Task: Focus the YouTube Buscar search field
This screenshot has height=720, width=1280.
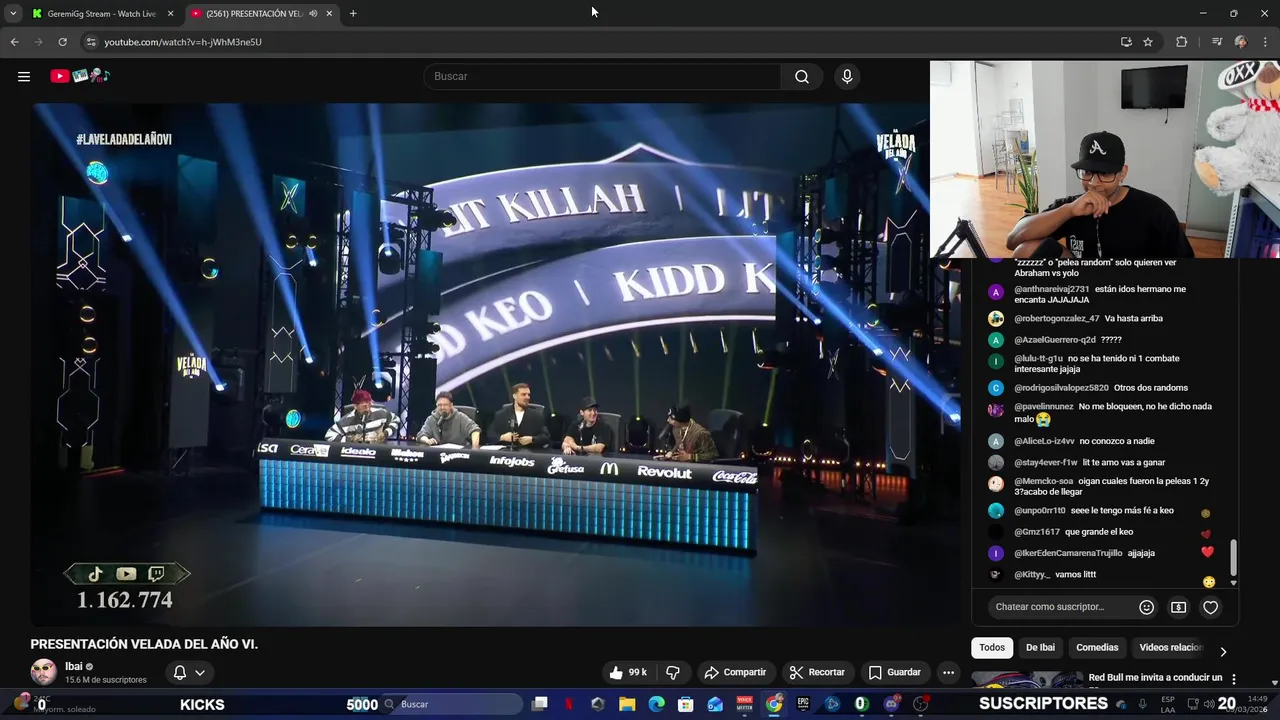Action: pos(604,76)
